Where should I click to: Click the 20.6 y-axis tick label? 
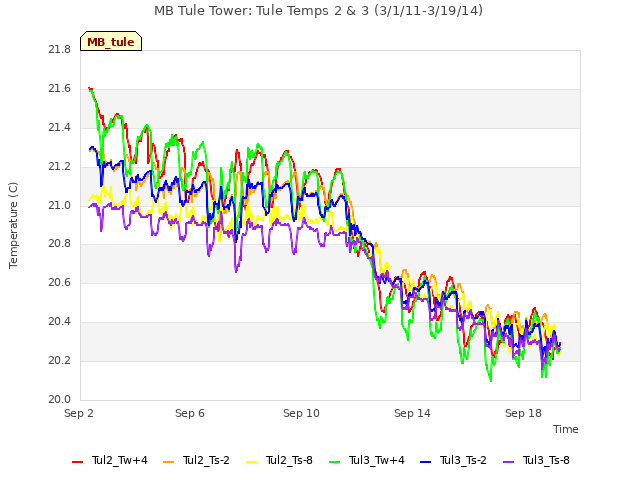[60, 282]
